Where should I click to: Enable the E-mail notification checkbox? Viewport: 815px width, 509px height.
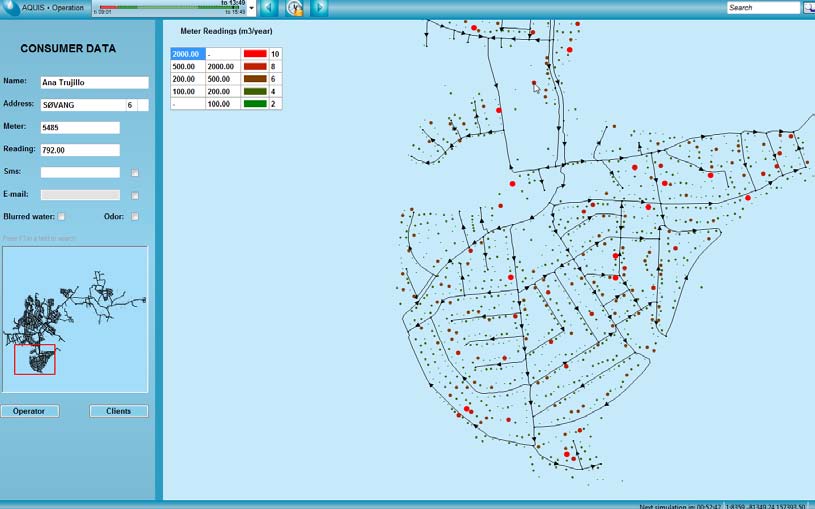135,195
